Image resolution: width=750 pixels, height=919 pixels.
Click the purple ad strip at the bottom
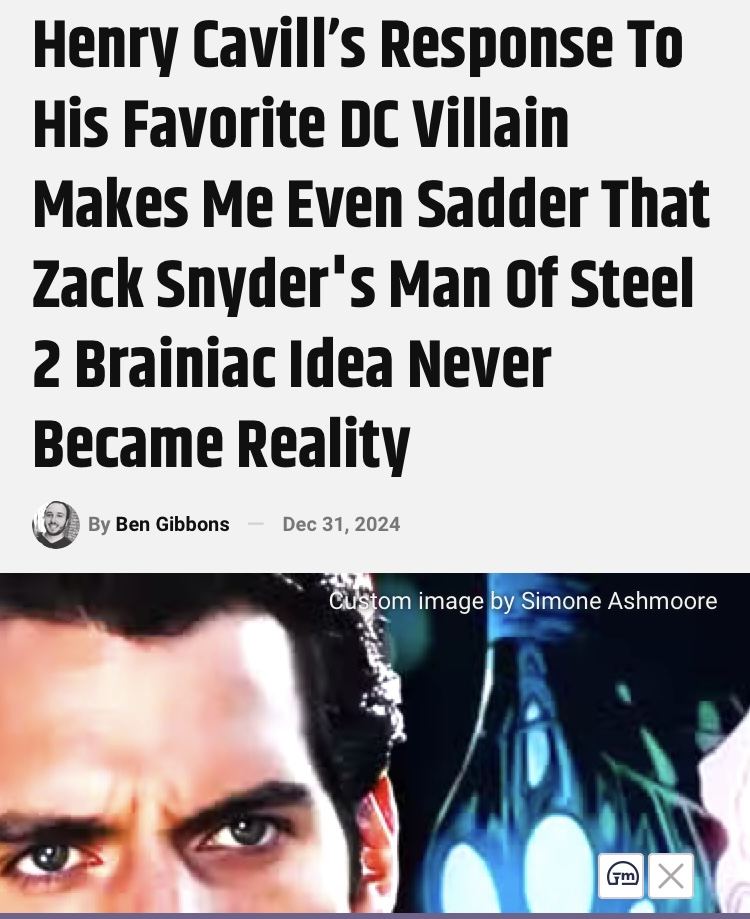coord(375,915)
